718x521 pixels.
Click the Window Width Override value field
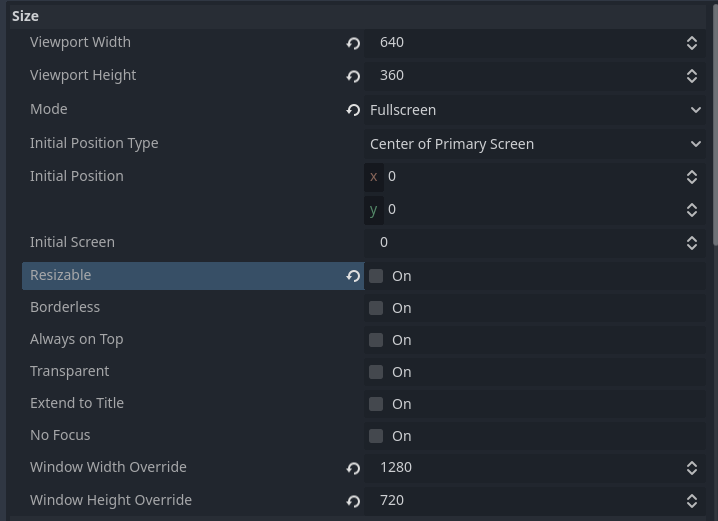(x=525, y=468)
